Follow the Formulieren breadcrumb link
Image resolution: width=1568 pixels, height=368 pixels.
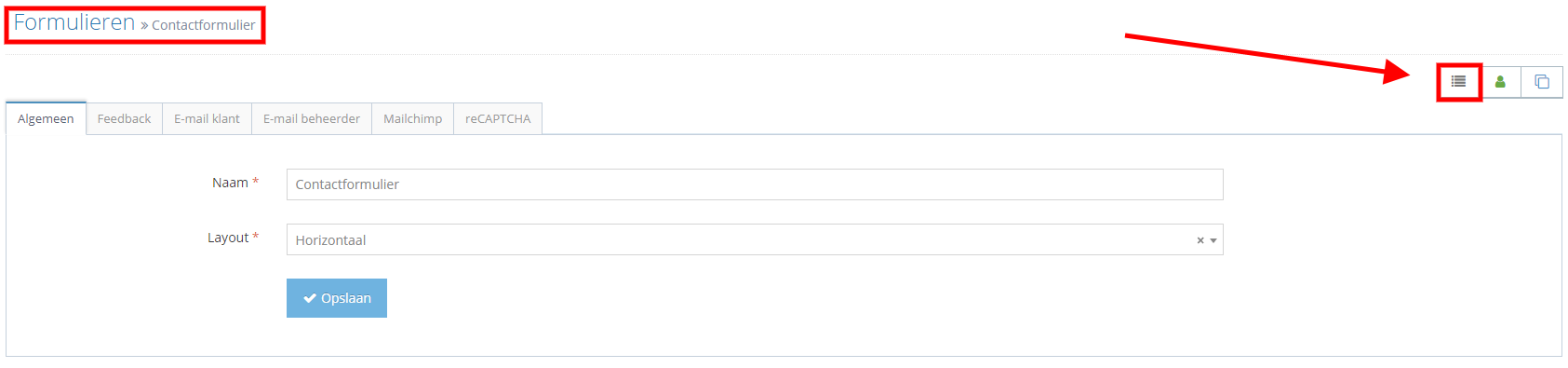coord(74,22)
